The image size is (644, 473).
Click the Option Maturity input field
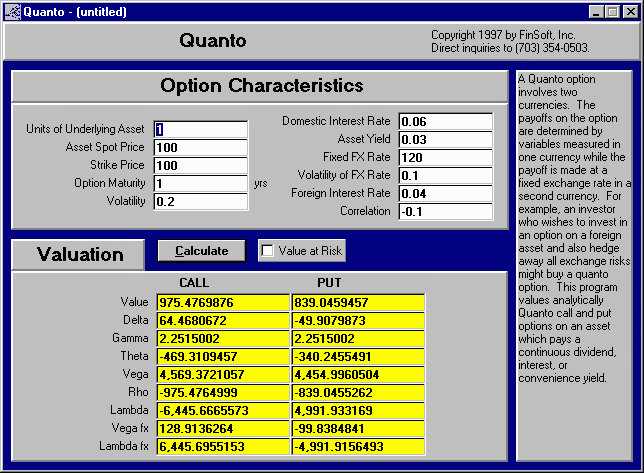[201, 184]
